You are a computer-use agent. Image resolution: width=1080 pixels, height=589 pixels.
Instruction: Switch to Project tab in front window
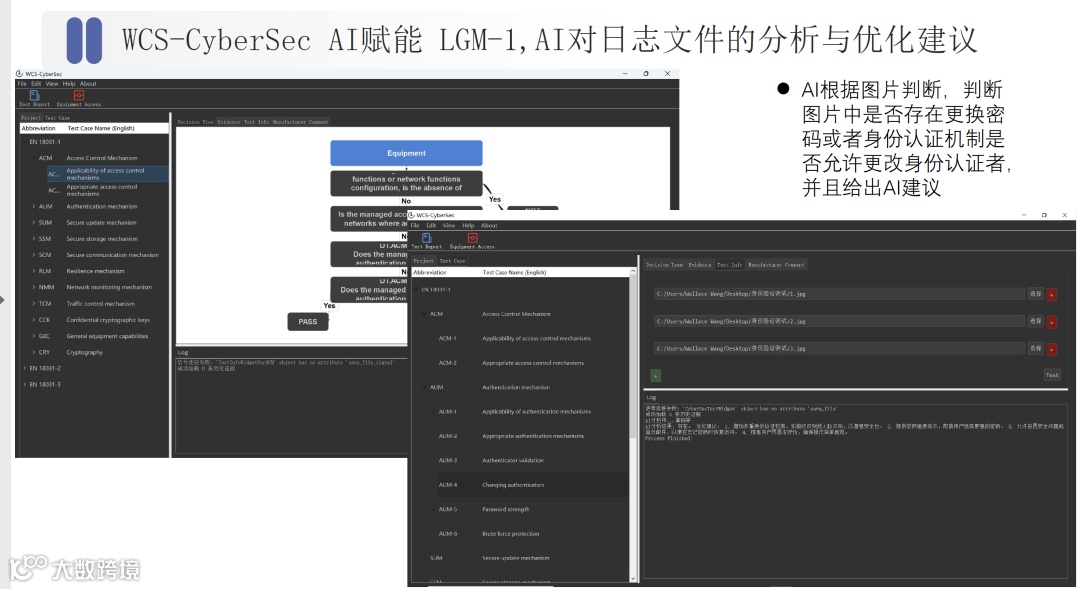pos(424,261)
